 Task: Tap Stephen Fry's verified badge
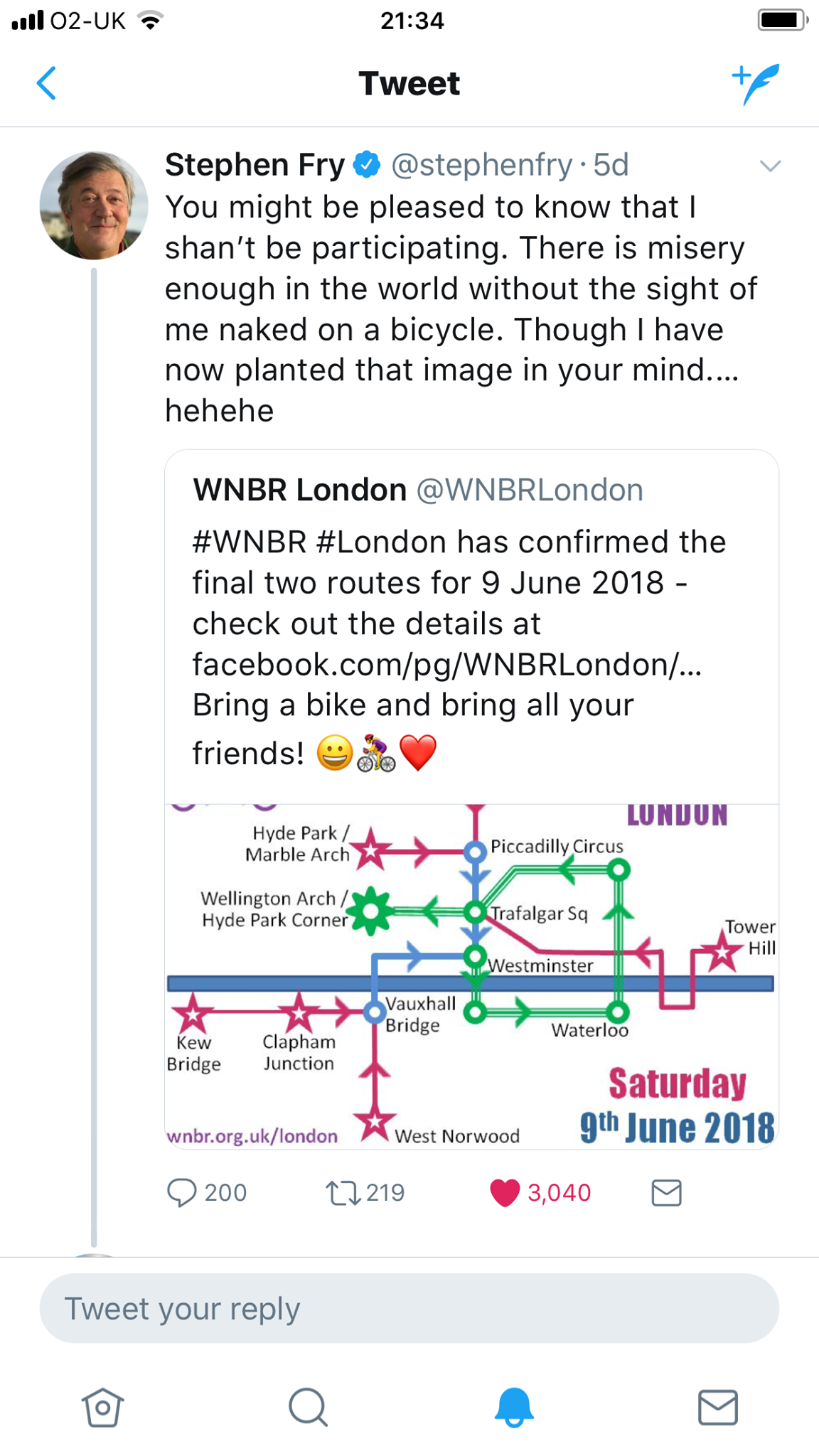[368, 165]
